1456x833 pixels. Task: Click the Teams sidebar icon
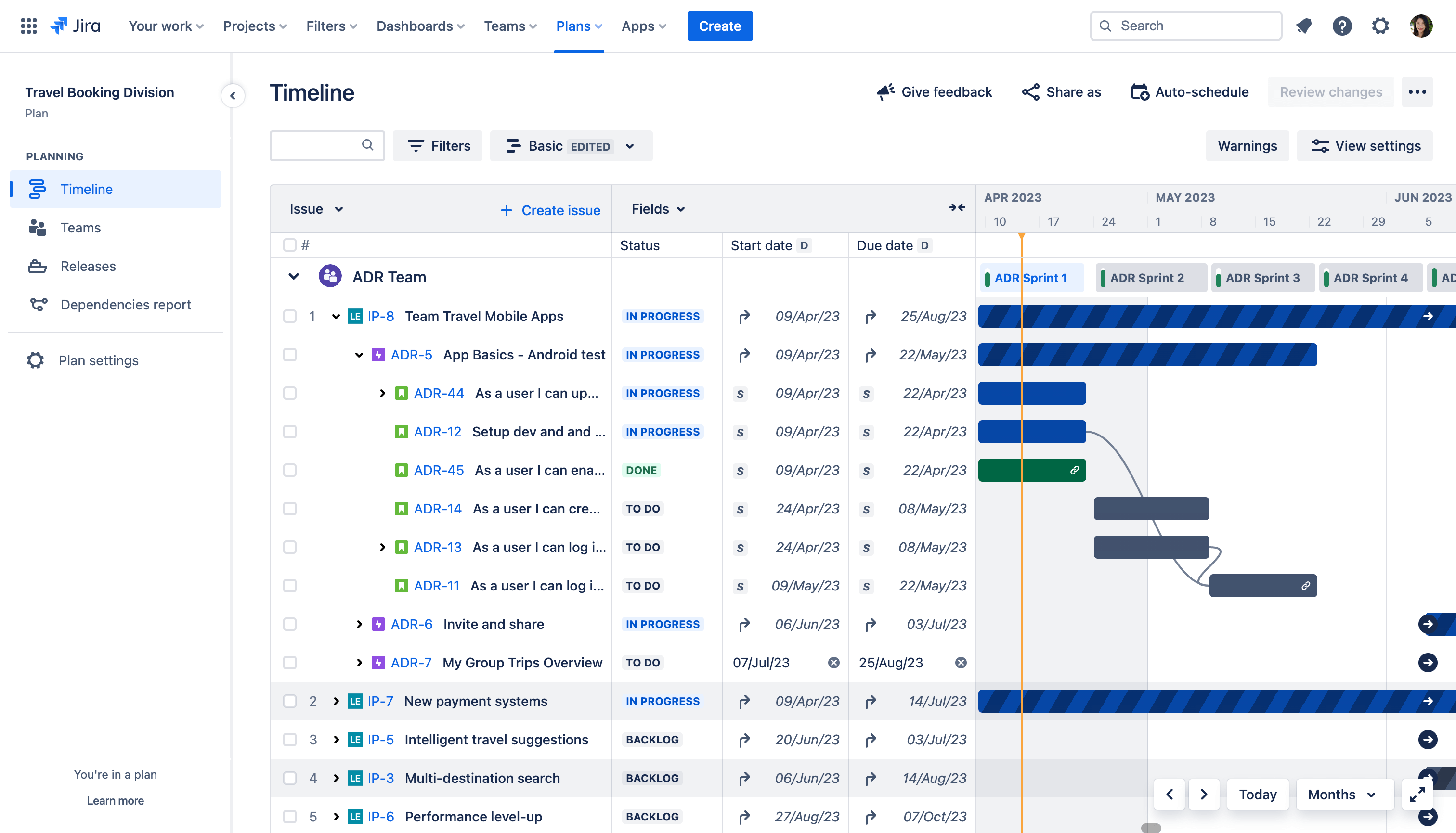(x=36, y=227)
